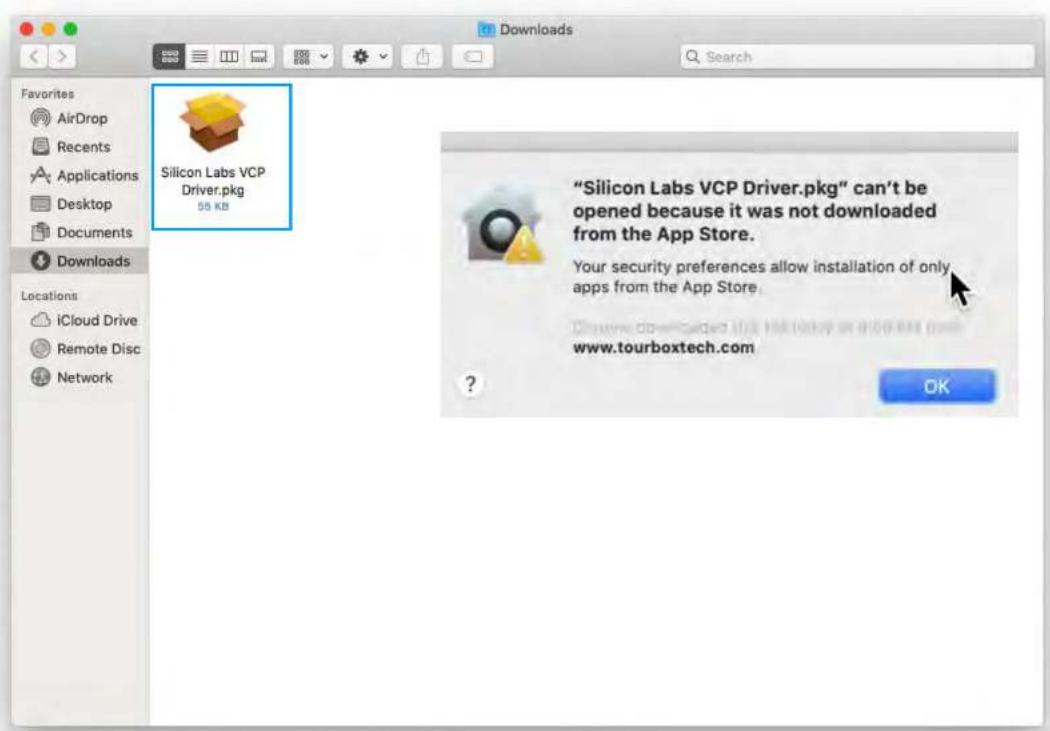Click the Network globe icon
This screenshot has height=731, width=1050.
[41, 378]
